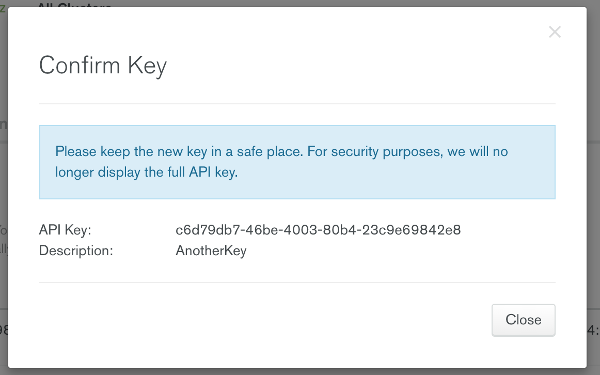Click the blue info alert banner padding
Screen dimensions: 600x375
297,162
